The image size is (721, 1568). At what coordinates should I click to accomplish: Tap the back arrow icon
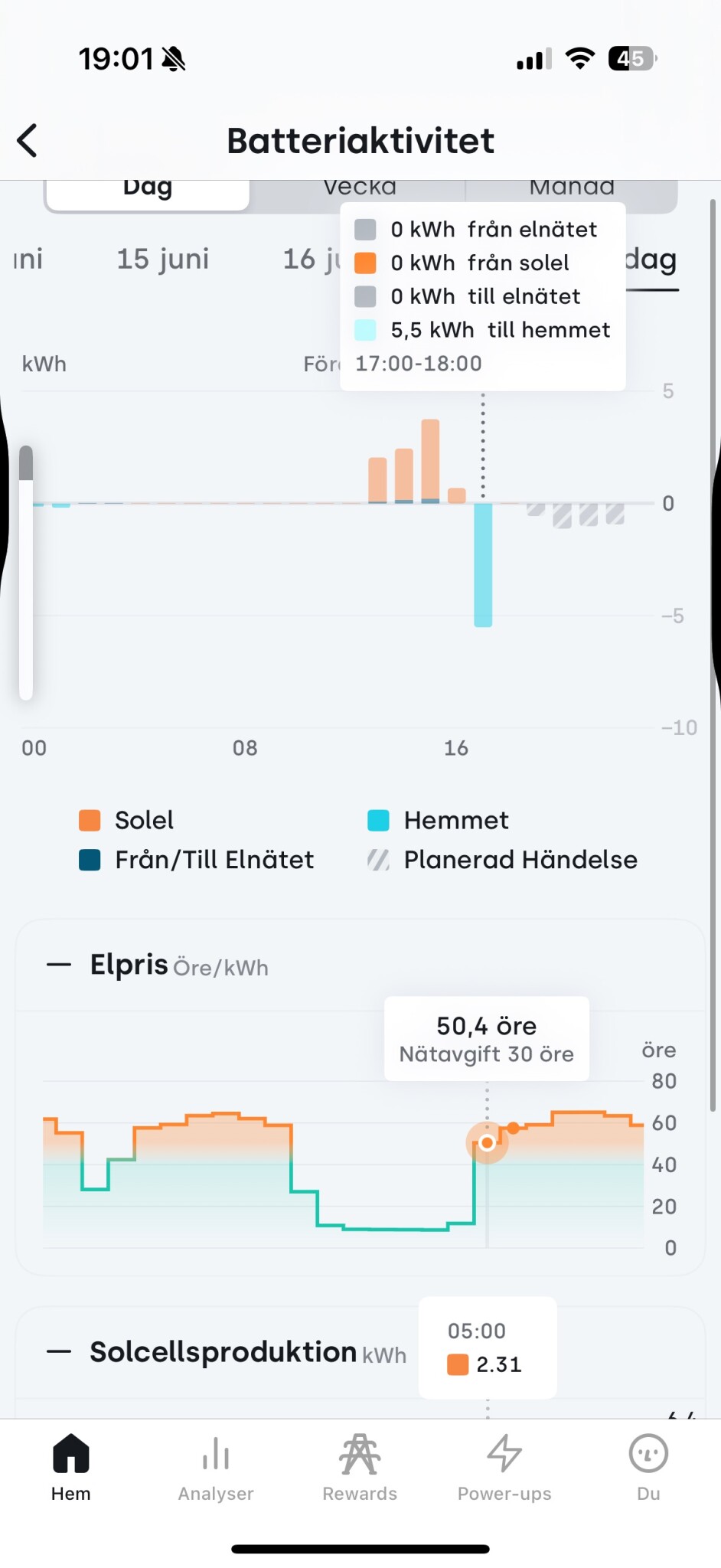(28, 141)
